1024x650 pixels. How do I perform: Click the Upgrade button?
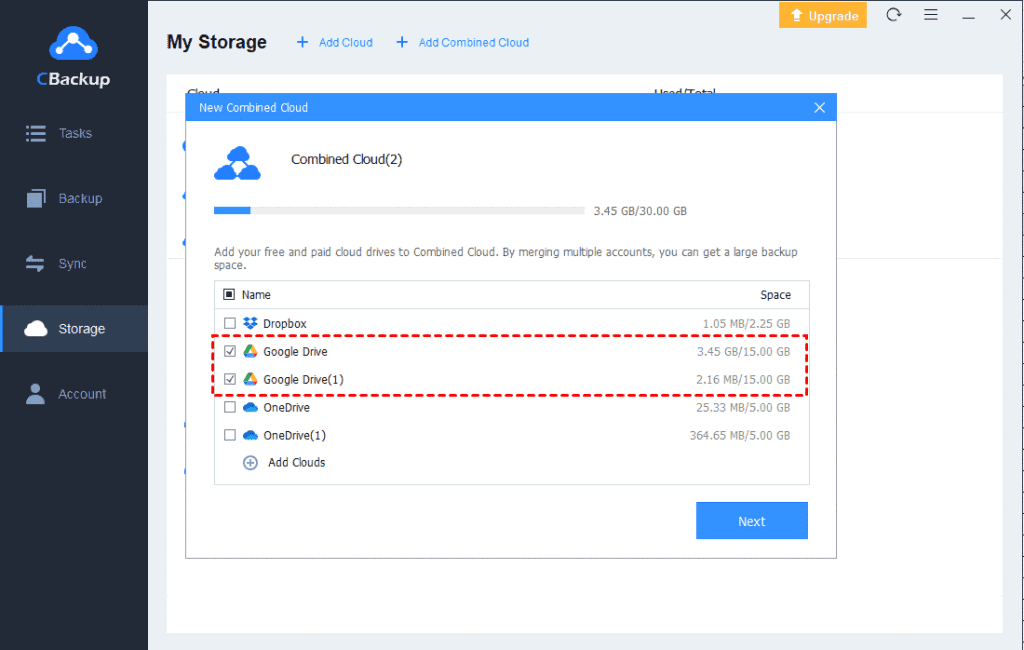[x=822, y=15]
